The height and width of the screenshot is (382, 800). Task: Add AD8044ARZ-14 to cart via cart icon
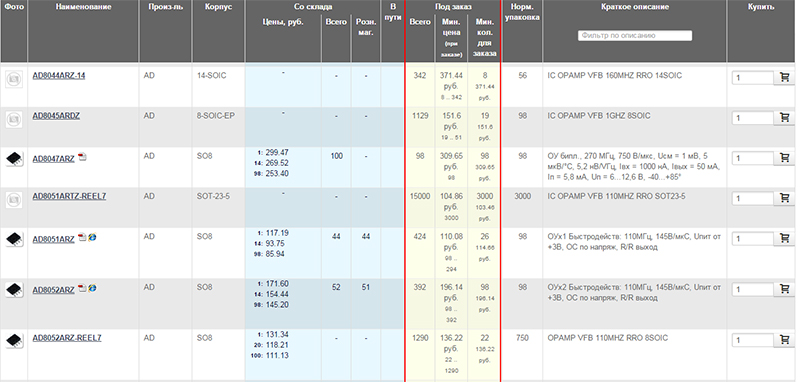(x=784, y=78)
